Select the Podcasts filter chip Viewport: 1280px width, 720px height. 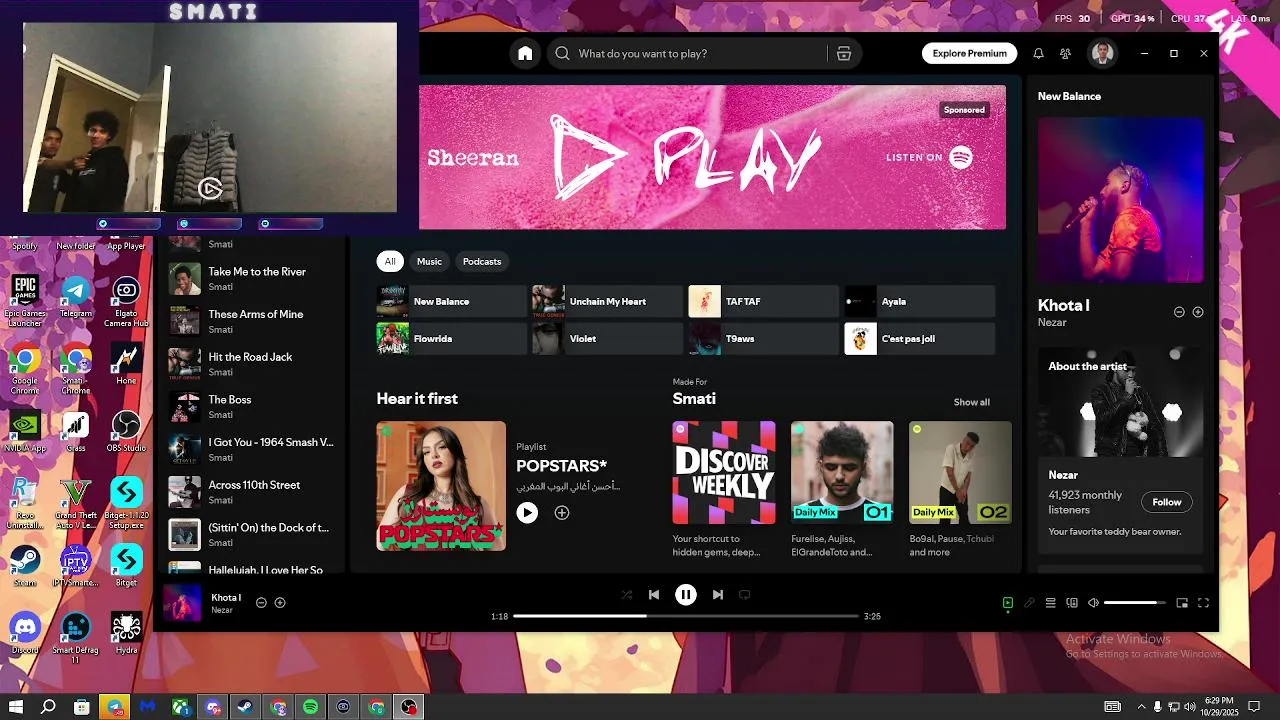pos(482,261)
